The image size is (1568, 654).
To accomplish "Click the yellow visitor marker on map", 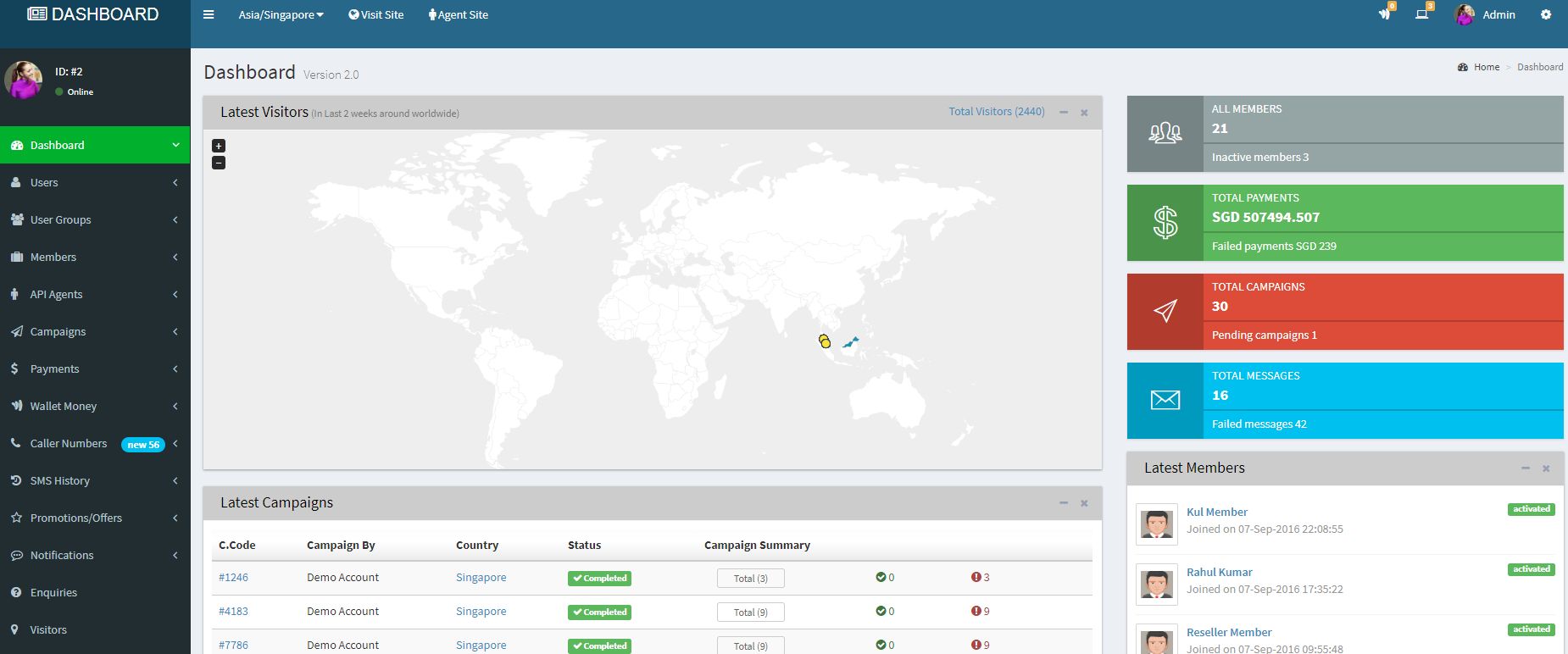I will click(825, 341).
